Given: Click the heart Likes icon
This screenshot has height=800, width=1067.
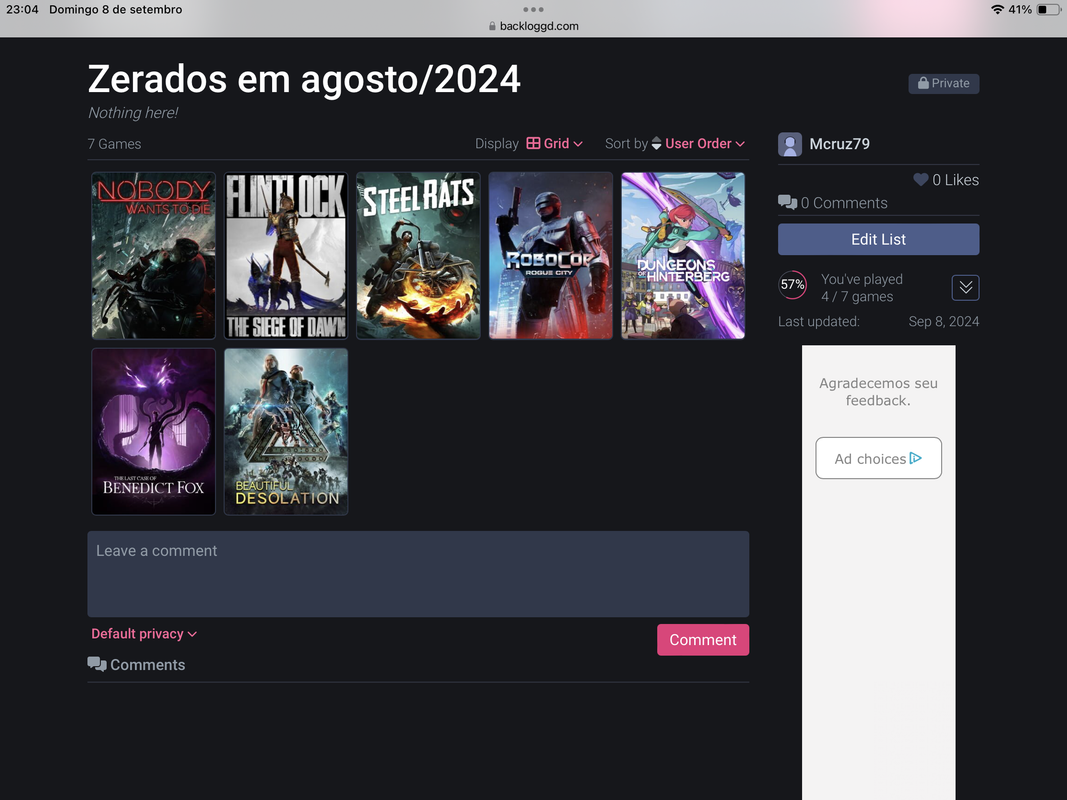Looking at the screenshot, I should tap(921, 180).
